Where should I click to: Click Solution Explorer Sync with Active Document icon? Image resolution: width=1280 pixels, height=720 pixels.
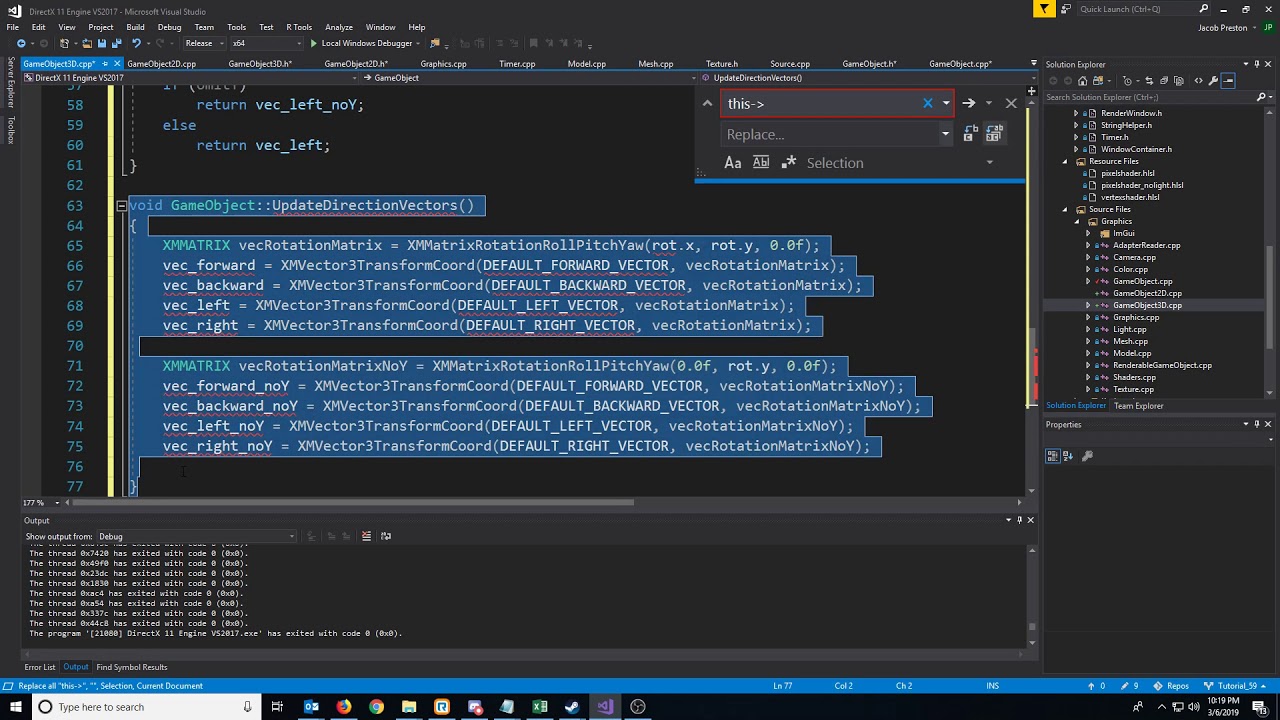(x=1149, y=81)
